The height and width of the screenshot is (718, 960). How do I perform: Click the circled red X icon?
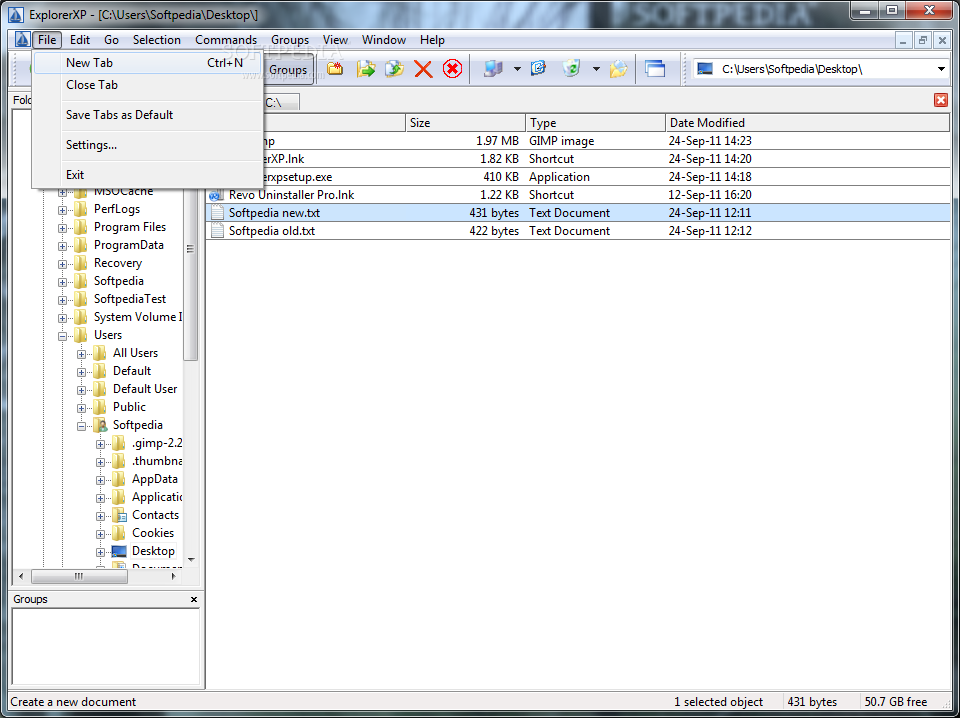(x=452, y=69)
